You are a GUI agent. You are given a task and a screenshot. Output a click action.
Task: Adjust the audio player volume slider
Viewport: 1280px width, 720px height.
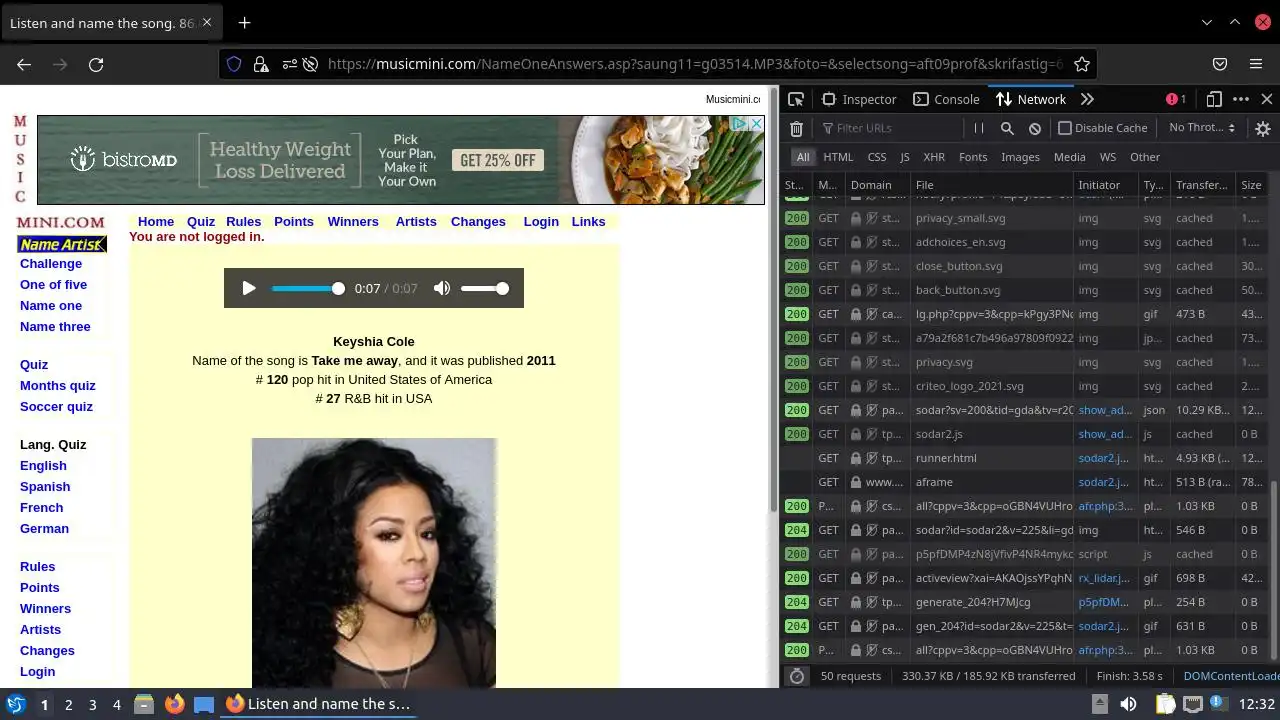[485, 288]
